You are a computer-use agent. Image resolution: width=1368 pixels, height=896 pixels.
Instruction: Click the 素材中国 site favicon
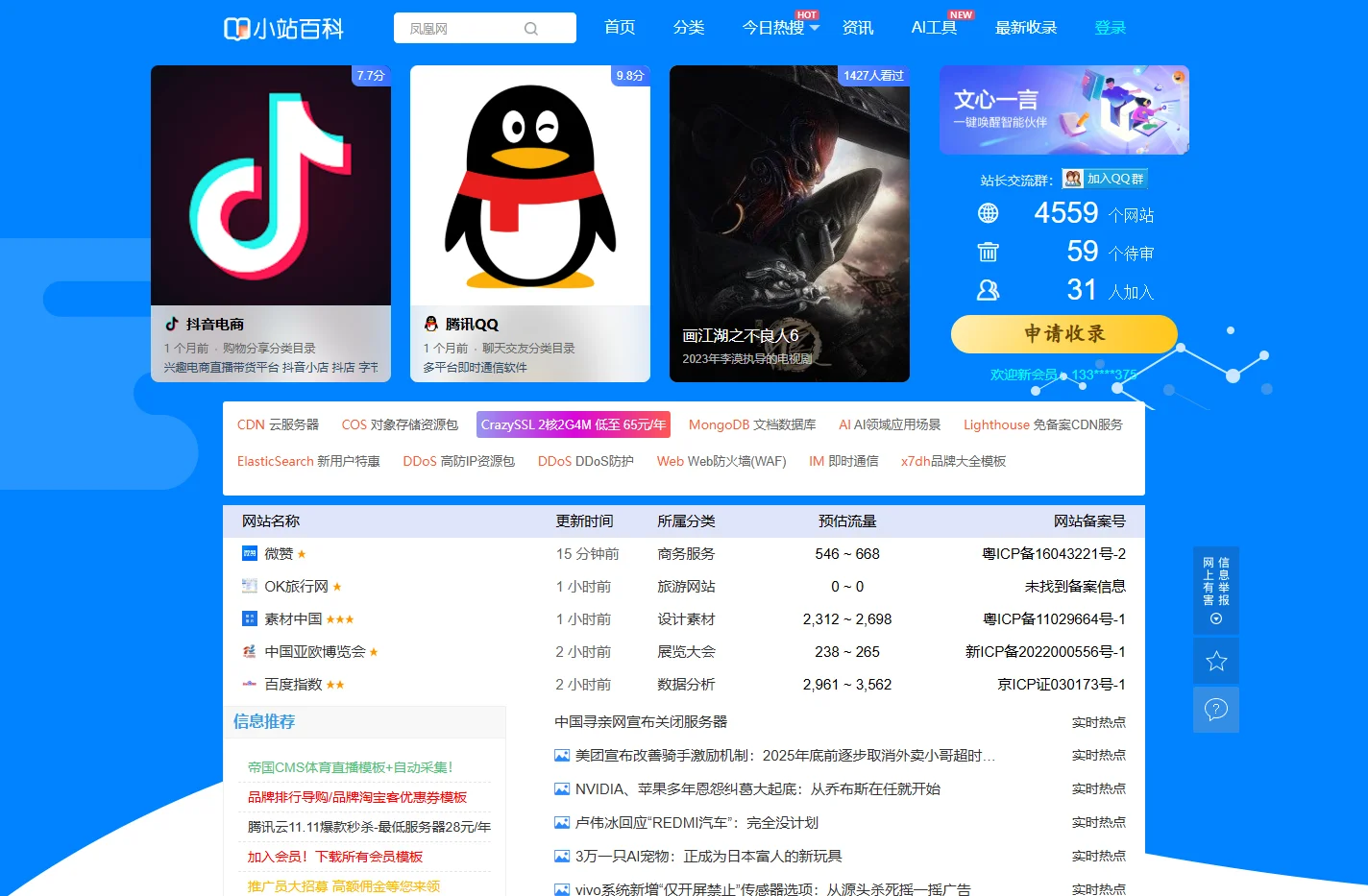[250, 618]
